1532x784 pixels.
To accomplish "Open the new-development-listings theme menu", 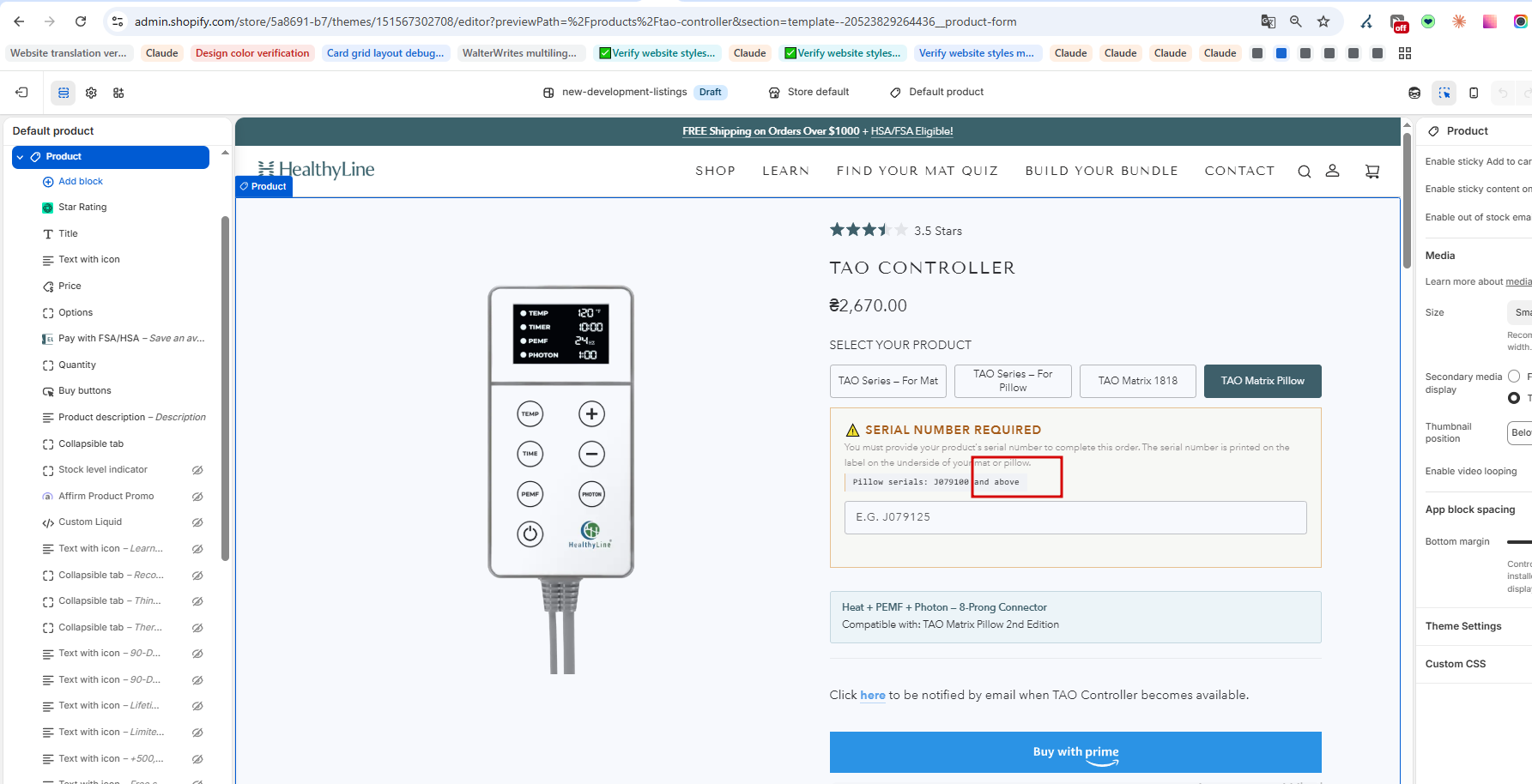I will 635,93.
